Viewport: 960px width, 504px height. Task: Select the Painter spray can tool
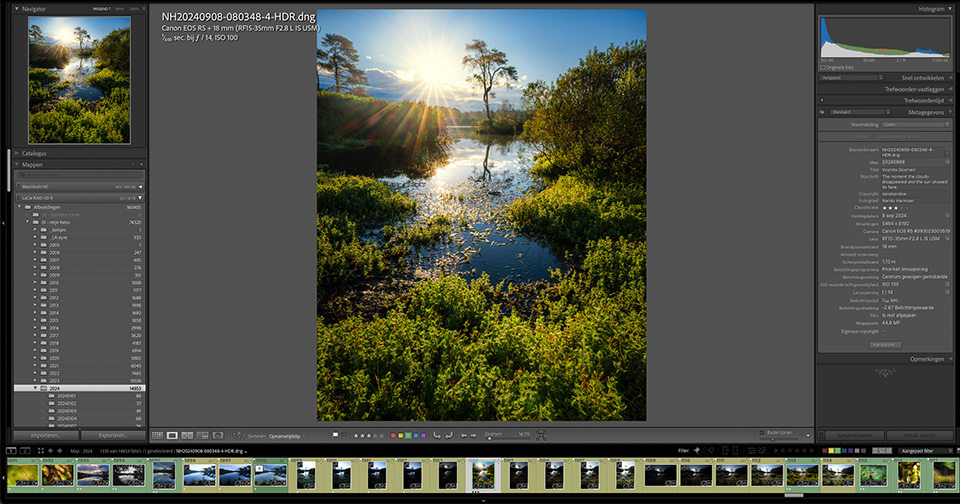[238, 435]
